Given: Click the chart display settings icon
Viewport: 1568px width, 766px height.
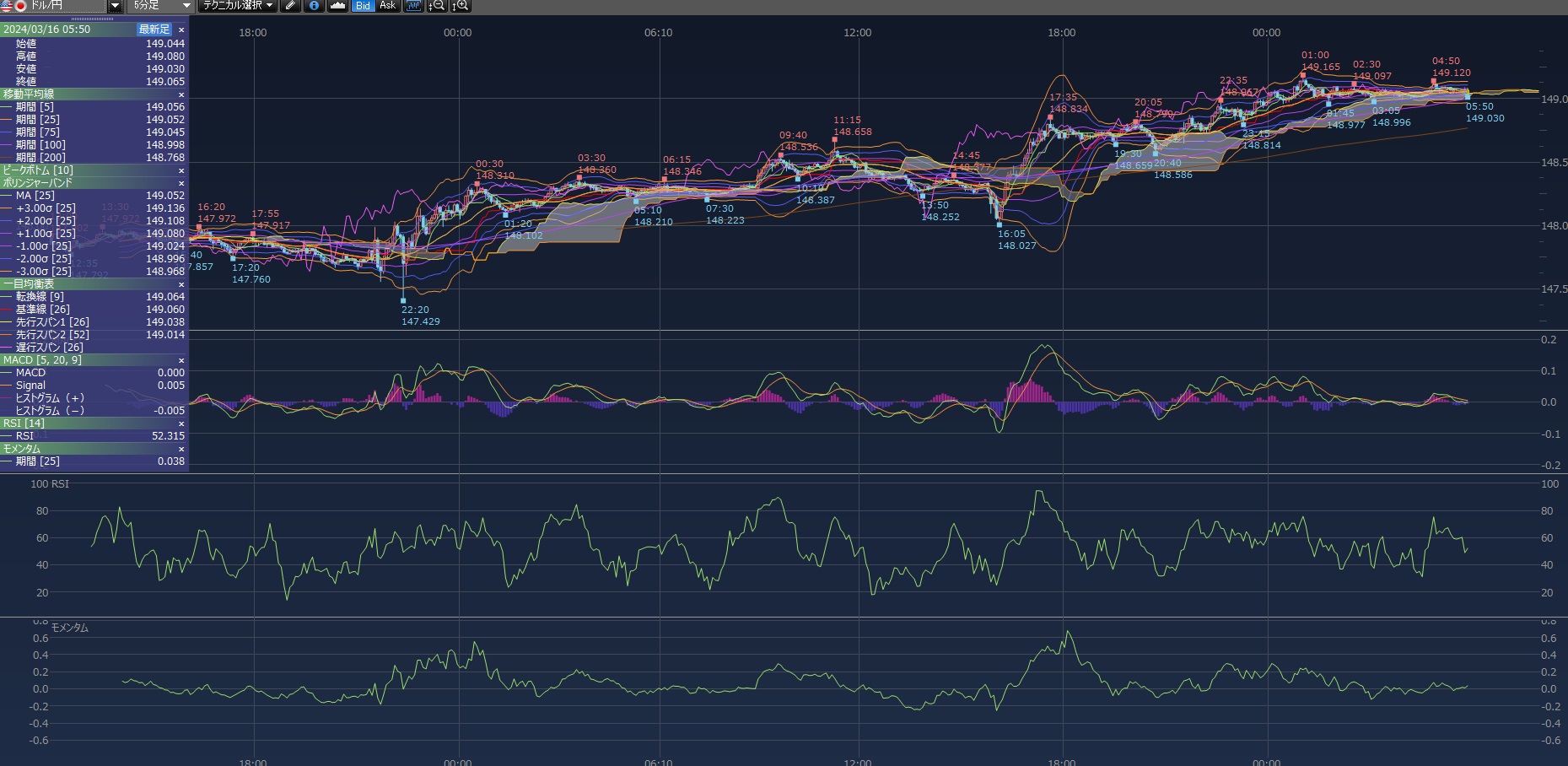Looking at the screenshot, I should pyautogui.click(x=413, y=6).
